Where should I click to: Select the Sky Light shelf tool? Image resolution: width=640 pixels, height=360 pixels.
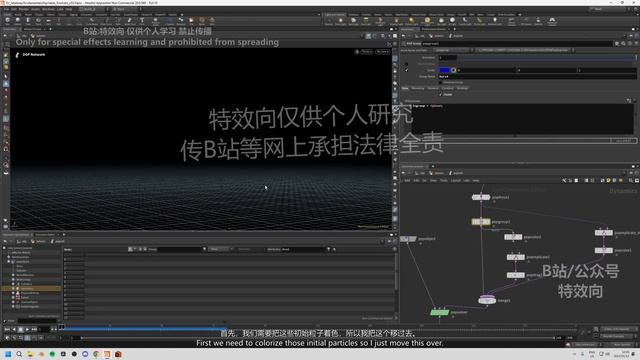coord(441,20)
